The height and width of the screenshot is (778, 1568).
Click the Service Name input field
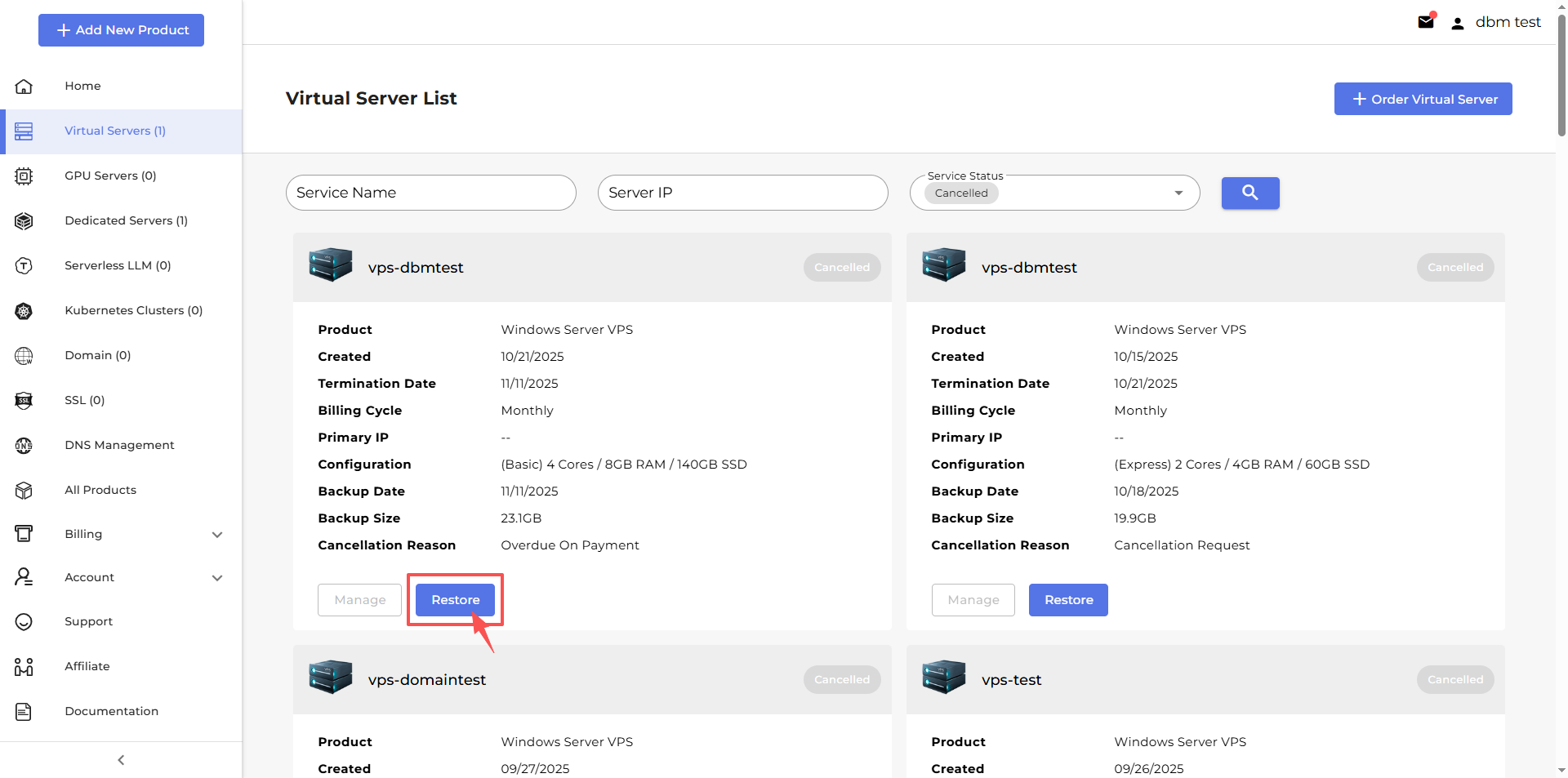point(431,193)
